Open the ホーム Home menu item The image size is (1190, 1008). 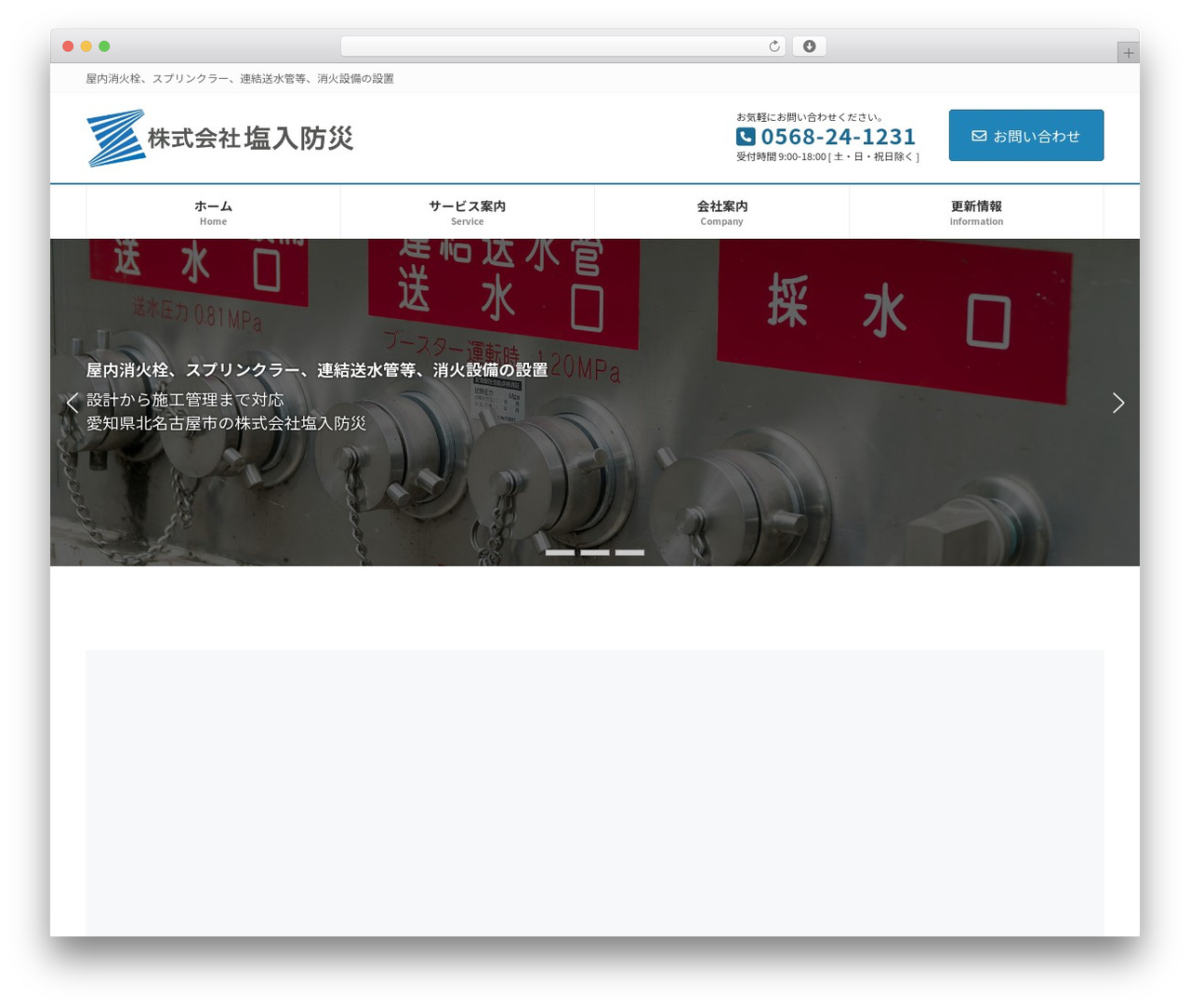[x=213, y=212]
